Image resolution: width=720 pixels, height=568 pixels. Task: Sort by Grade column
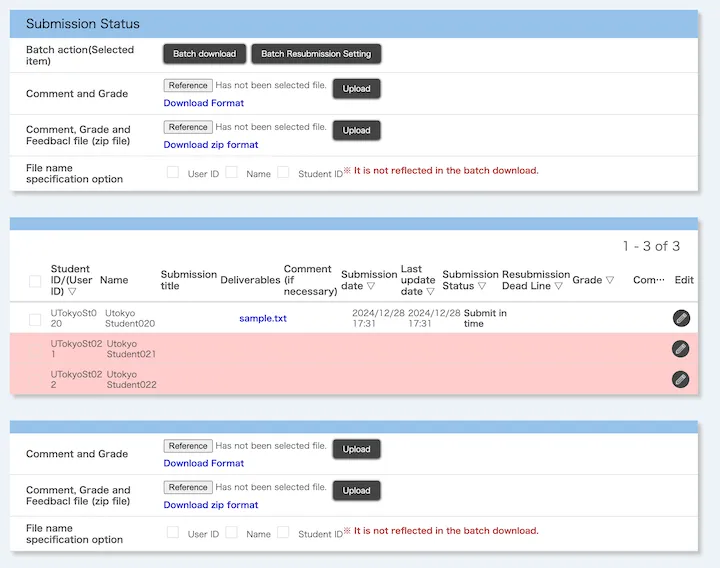[609, 281]
